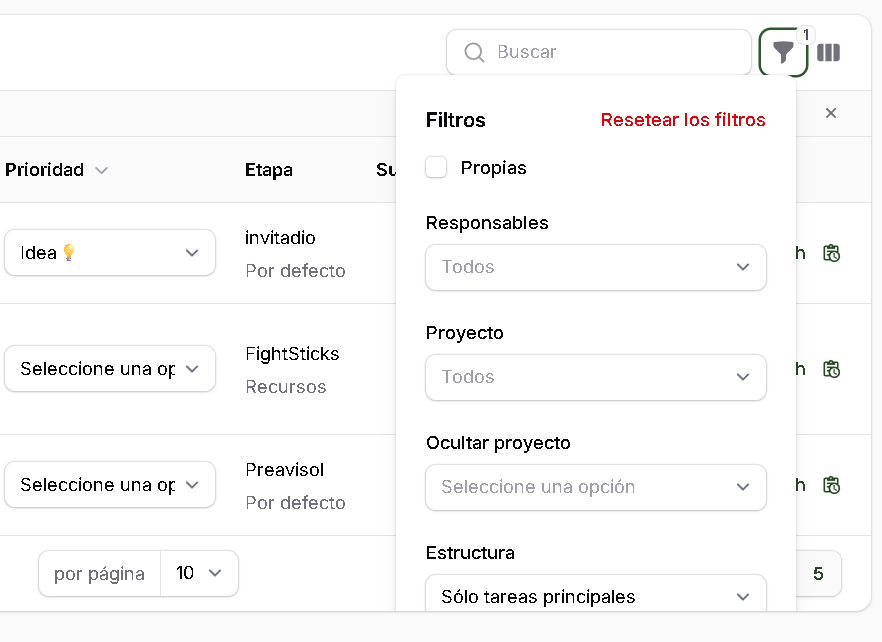Click the time log icon in first row

[830, 253]
